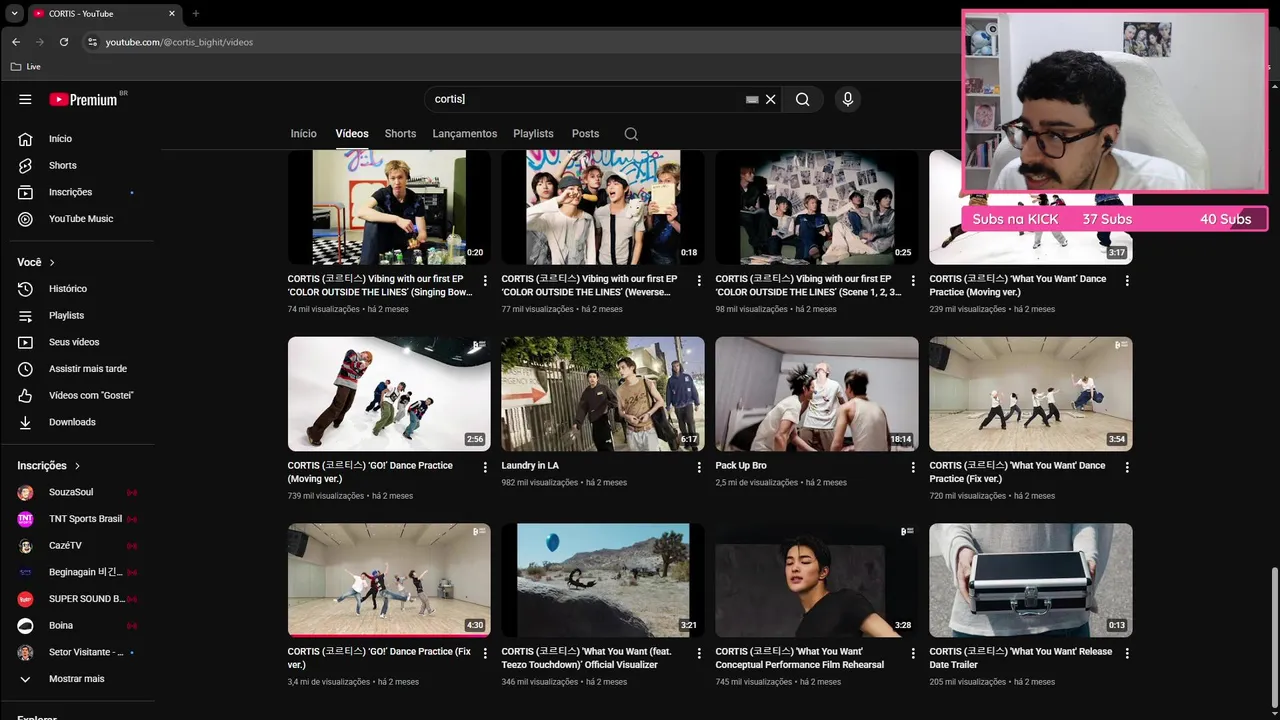Open more options for 'Laundry in LA'
Viewport: 1280px width, 720px height.
pos(699,467)
